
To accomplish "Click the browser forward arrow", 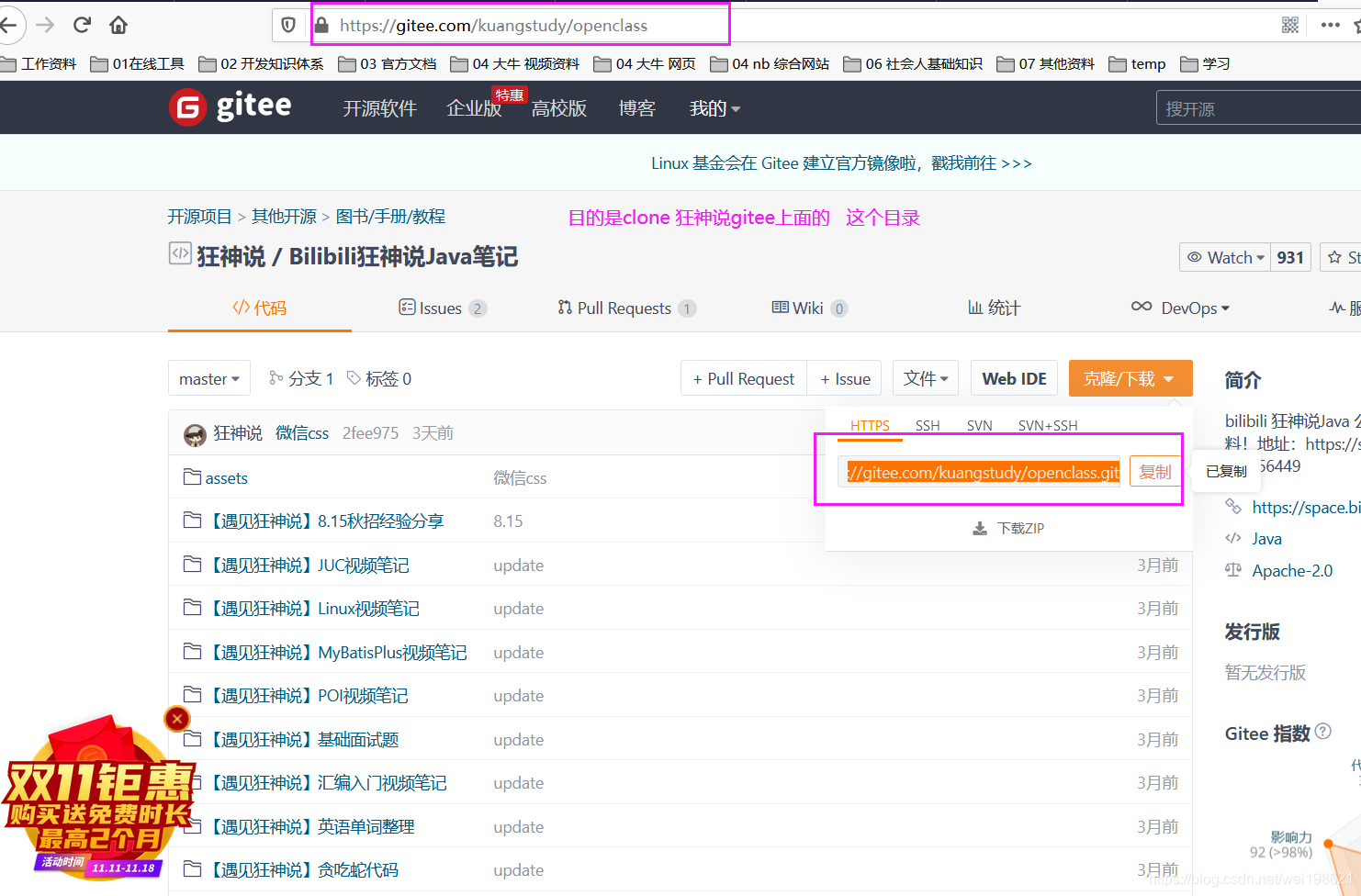I will coord(45,25).
